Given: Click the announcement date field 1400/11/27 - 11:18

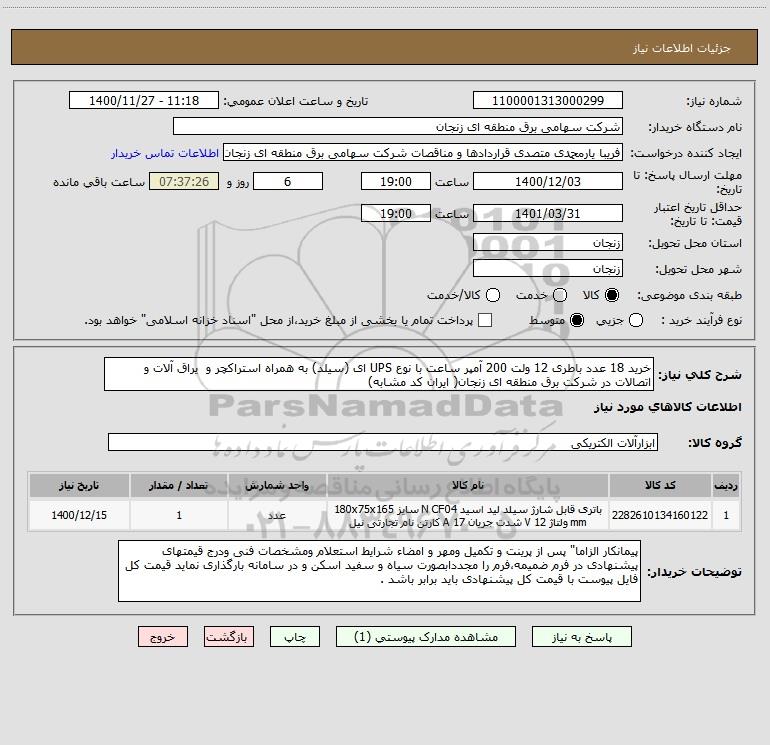Looking at the screenshot, I should [x=144, y=101].
